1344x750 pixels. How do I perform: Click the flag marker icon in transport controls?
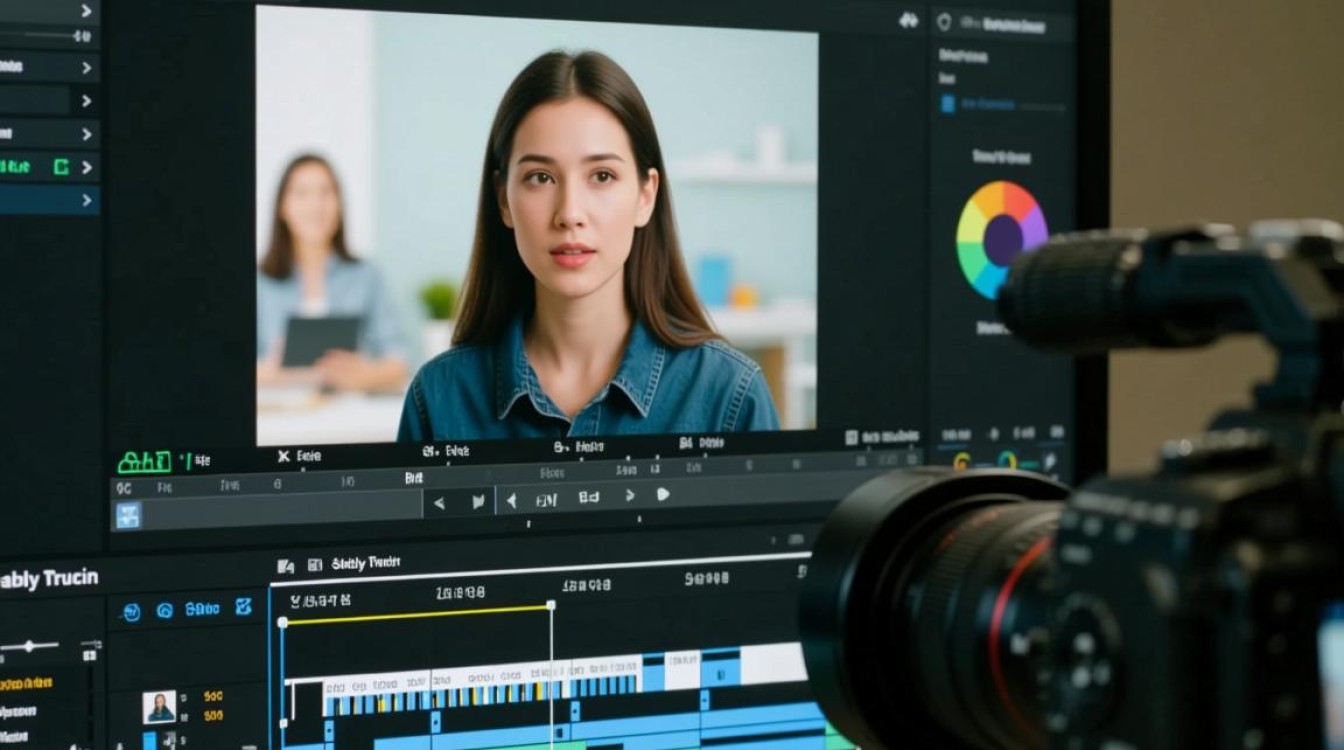478,501
